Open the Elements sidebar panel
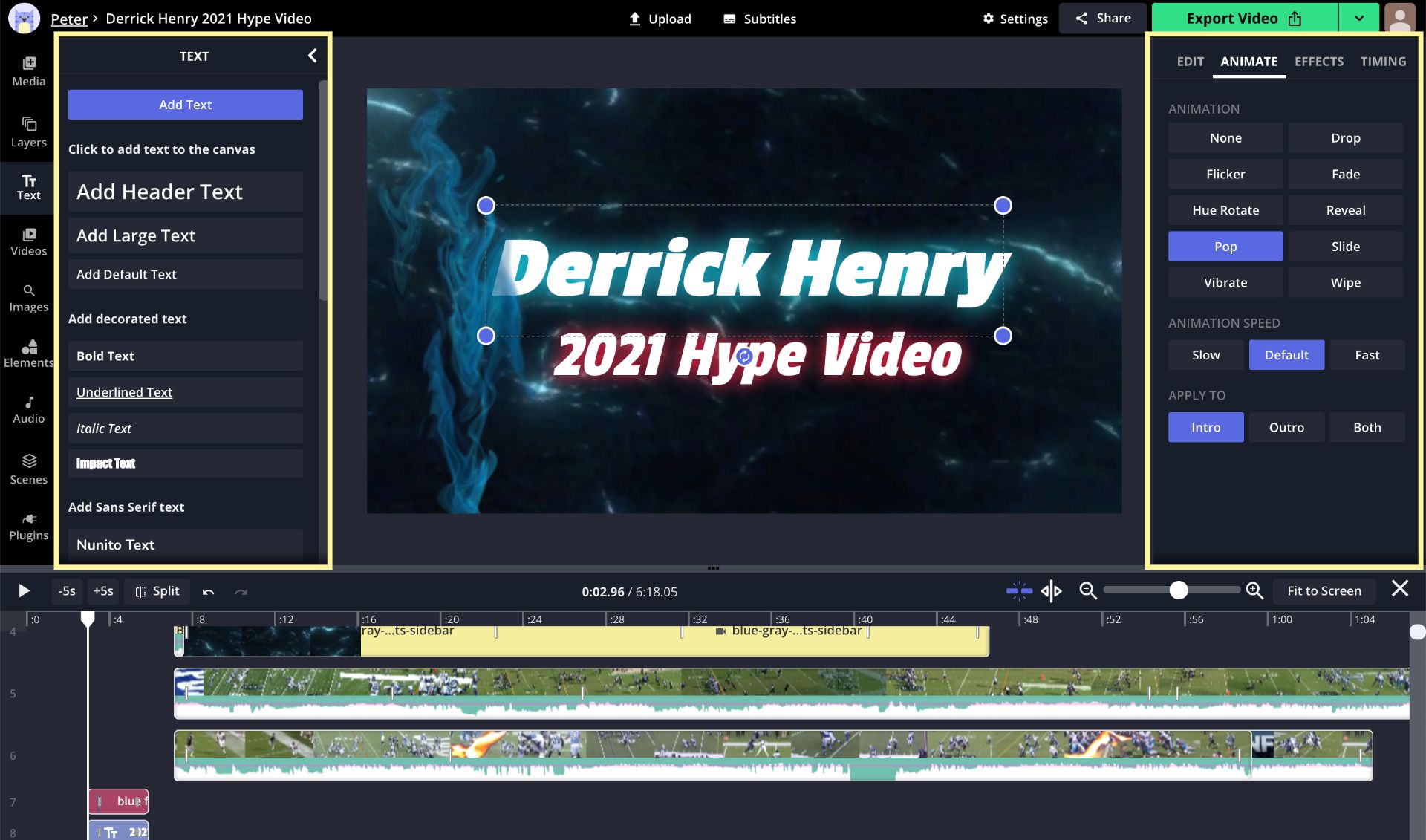The image size is (1426, 840). point(28,353)
